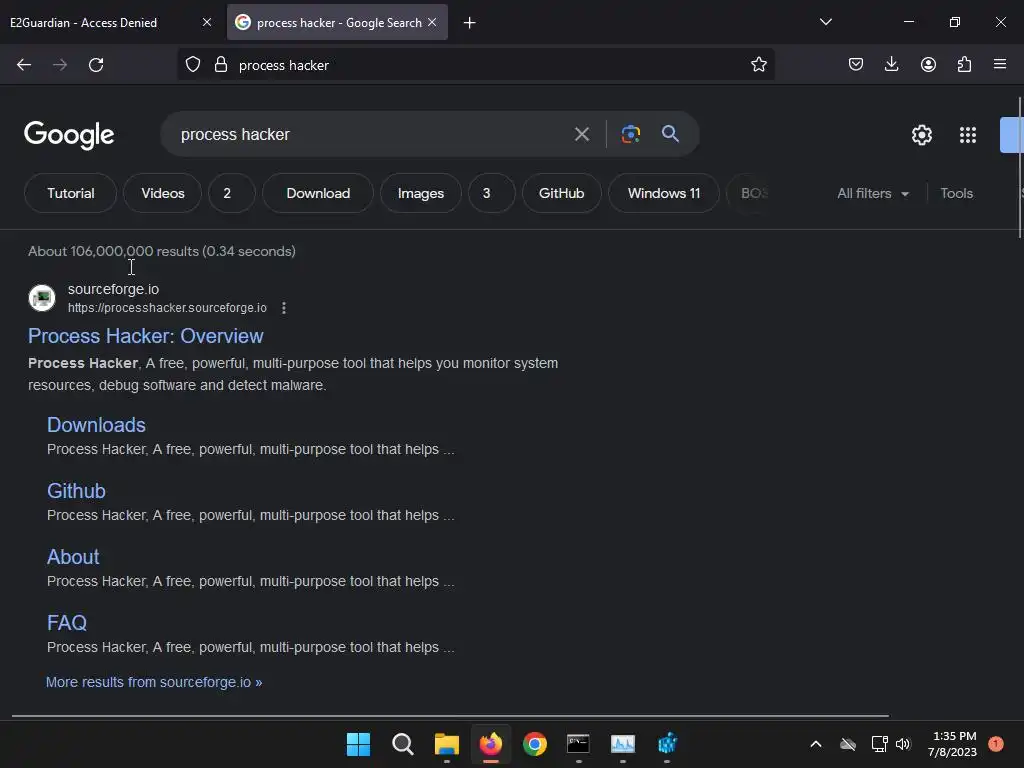The image size is (1024, 768).
Task: Open Google quick settings gear
Action: coord(921,135)
